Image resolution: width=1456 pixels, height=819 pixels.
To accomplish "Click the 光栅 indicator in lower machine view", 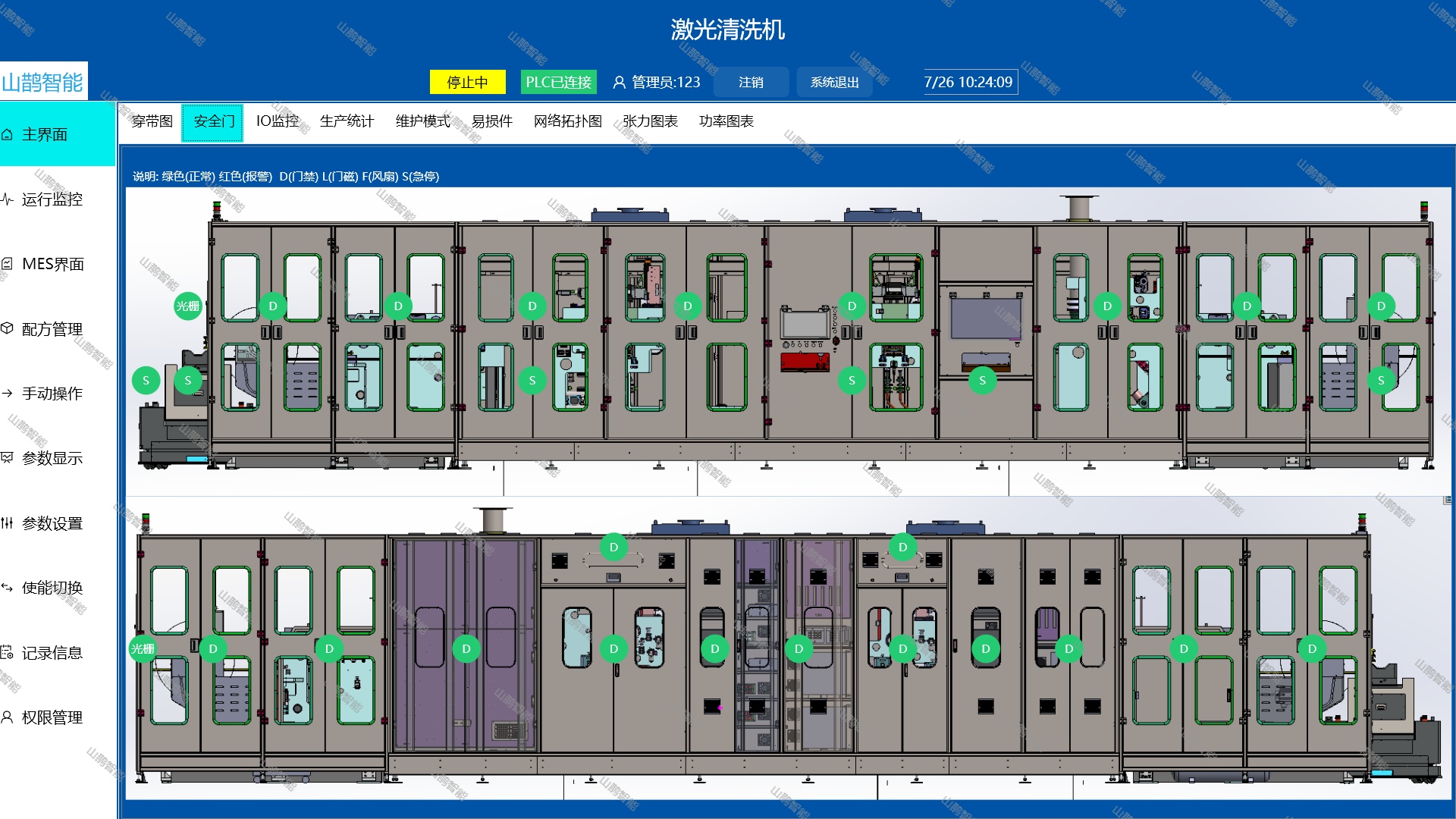I will tap(143, 649).
